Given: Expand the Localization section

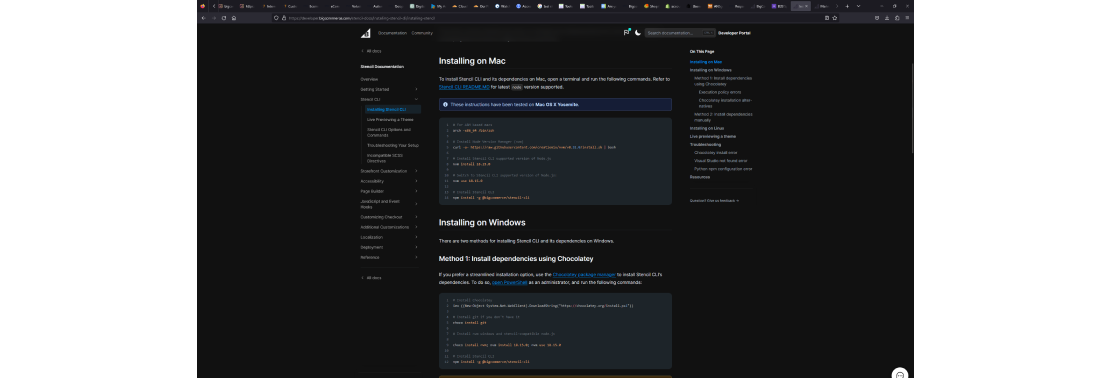Looking at the screenshot, I should tap(389, 237).
